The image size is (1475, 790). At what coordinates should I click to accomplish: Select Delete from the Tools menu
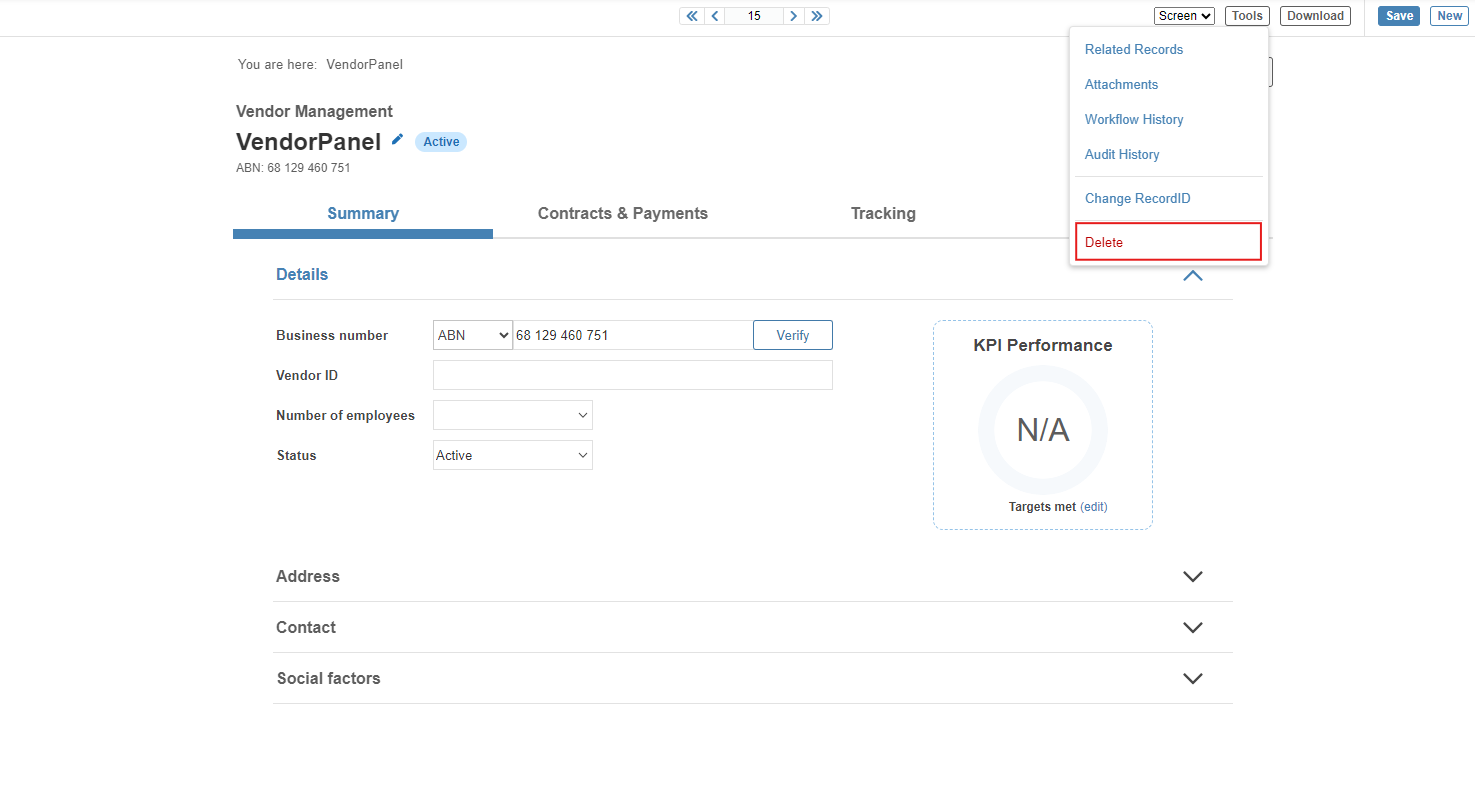pyautogui.click(x=1104, y=242)
